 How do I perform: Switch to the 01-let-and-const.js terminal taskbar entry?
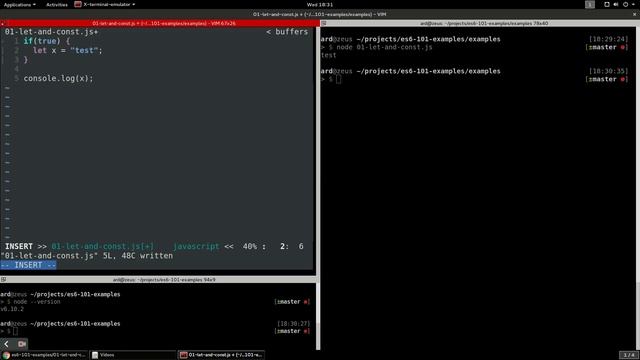(x=221, y=355)
